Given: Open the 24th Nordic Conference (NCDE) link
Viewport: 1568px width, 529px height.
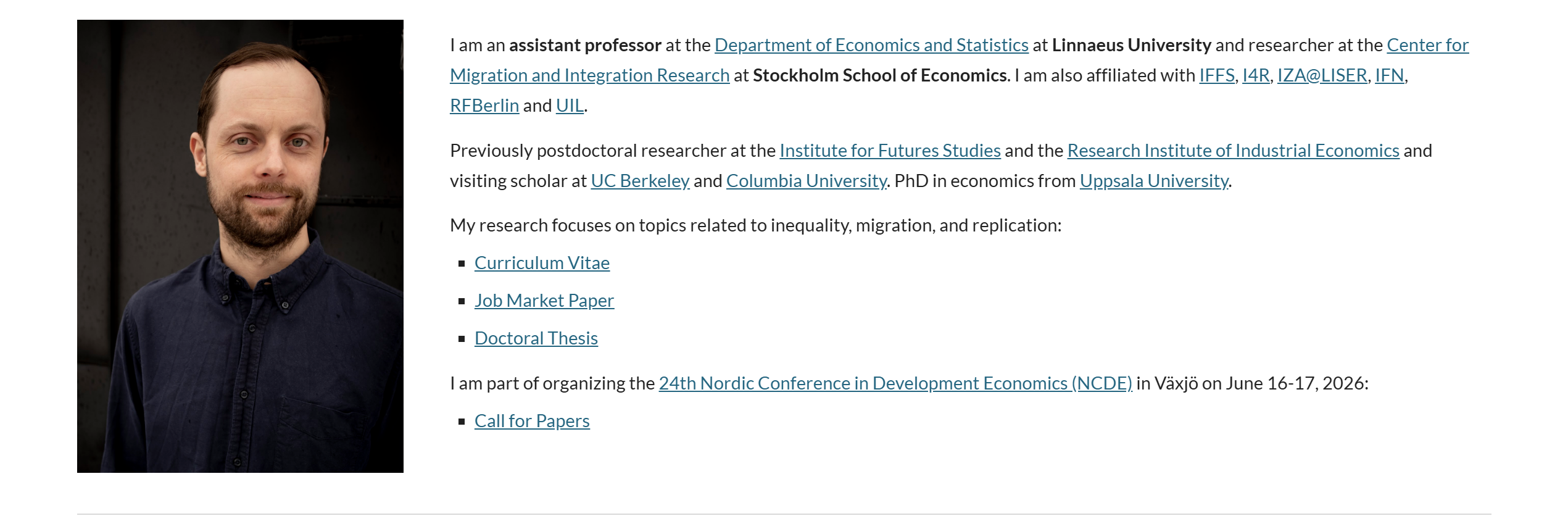Looking at the screenshot, I should pos(895,383).
